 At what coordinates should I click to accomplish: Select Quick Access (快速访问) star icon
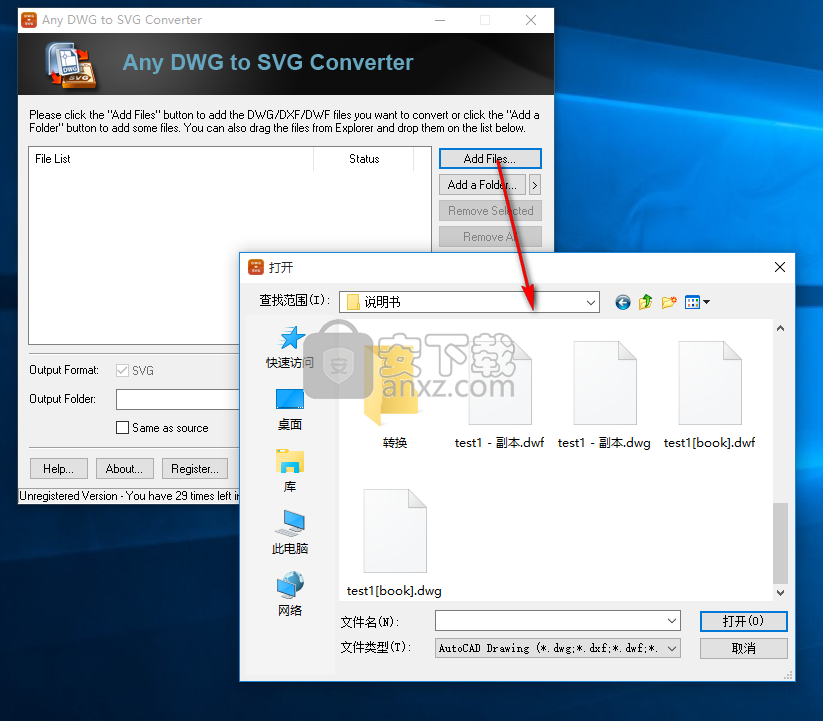pos(290,338)
